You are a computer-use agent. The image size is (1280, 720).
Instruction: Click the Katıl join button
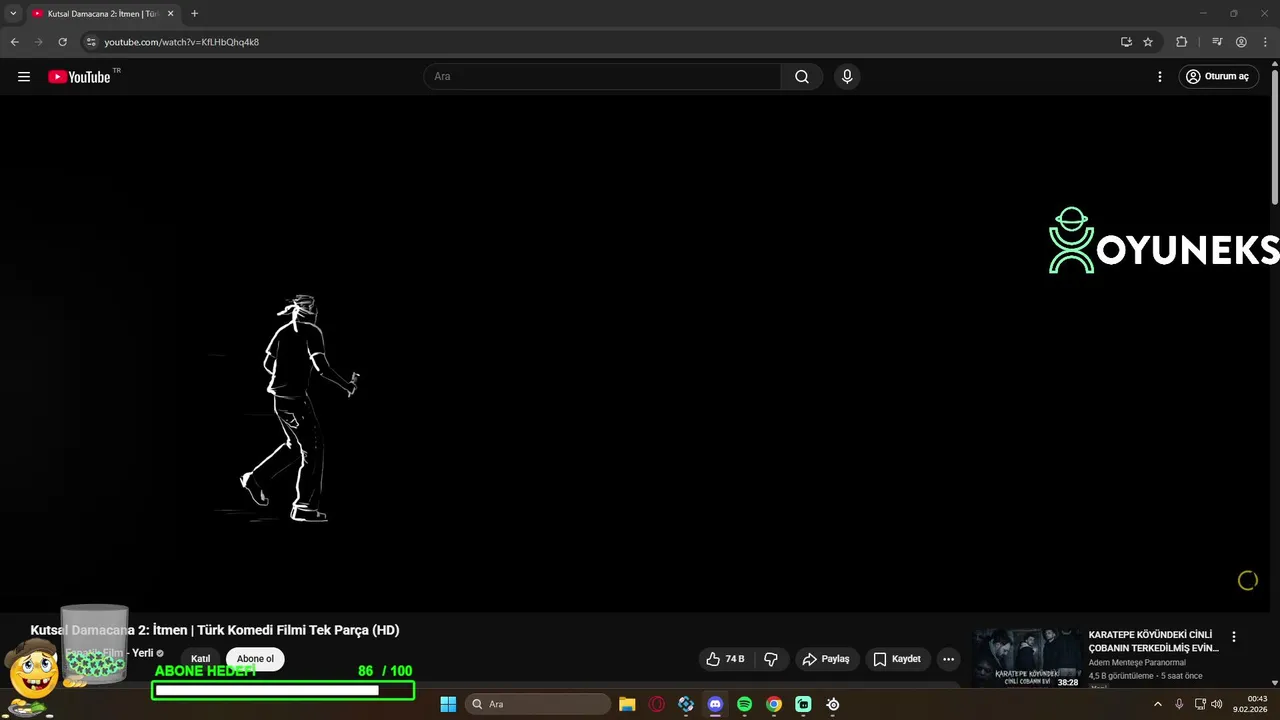point(201,659)
